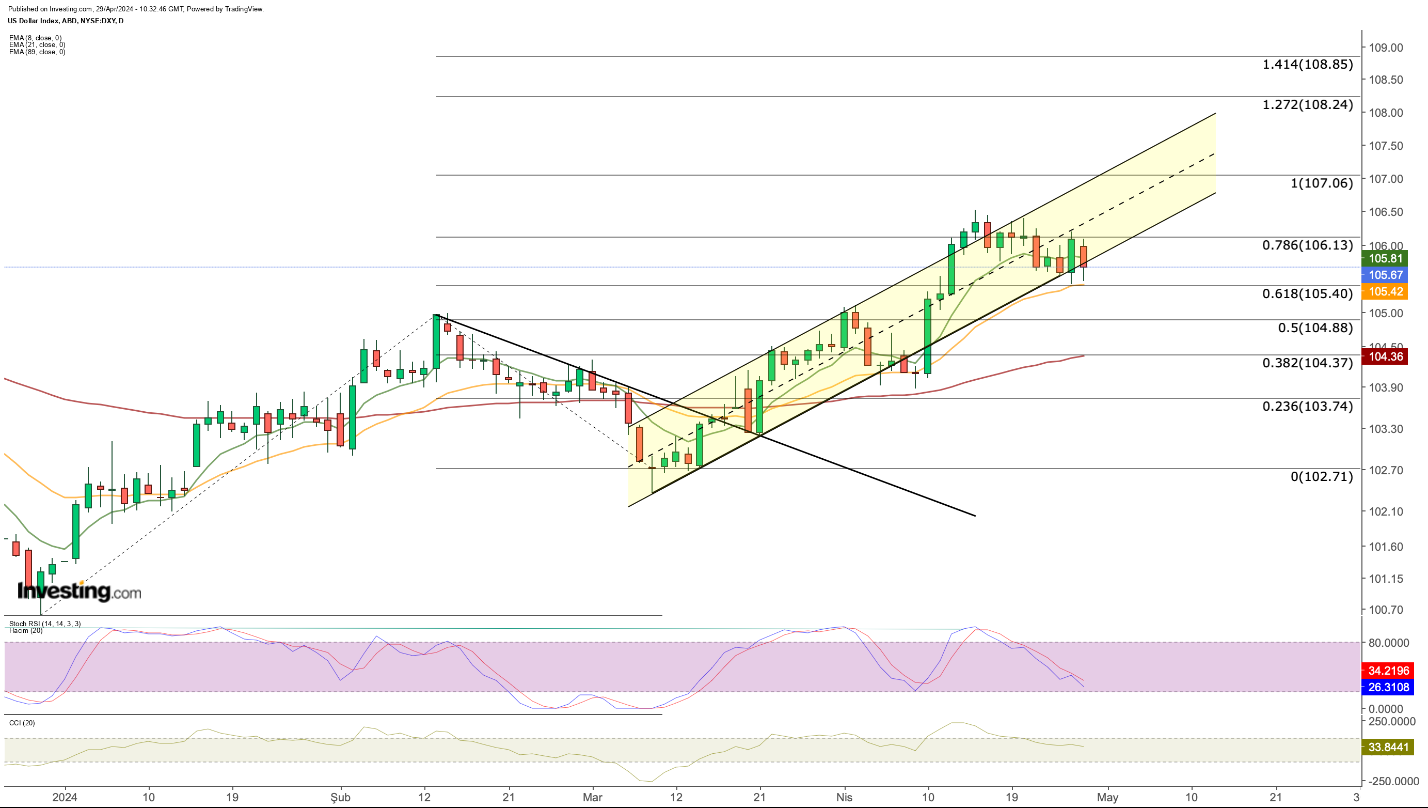1428x808 pixels.
Task: Click the blue 105.67 current price tag
Action: pos(1384,274)
